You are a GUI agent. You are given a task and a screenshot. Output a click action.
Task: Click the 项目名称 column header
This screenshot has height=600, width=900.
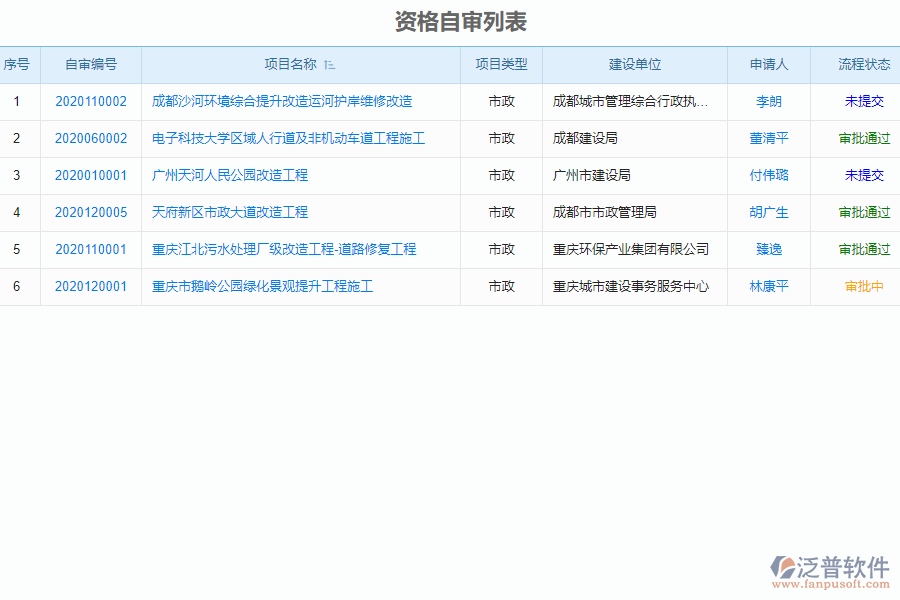tap(300, 64)
